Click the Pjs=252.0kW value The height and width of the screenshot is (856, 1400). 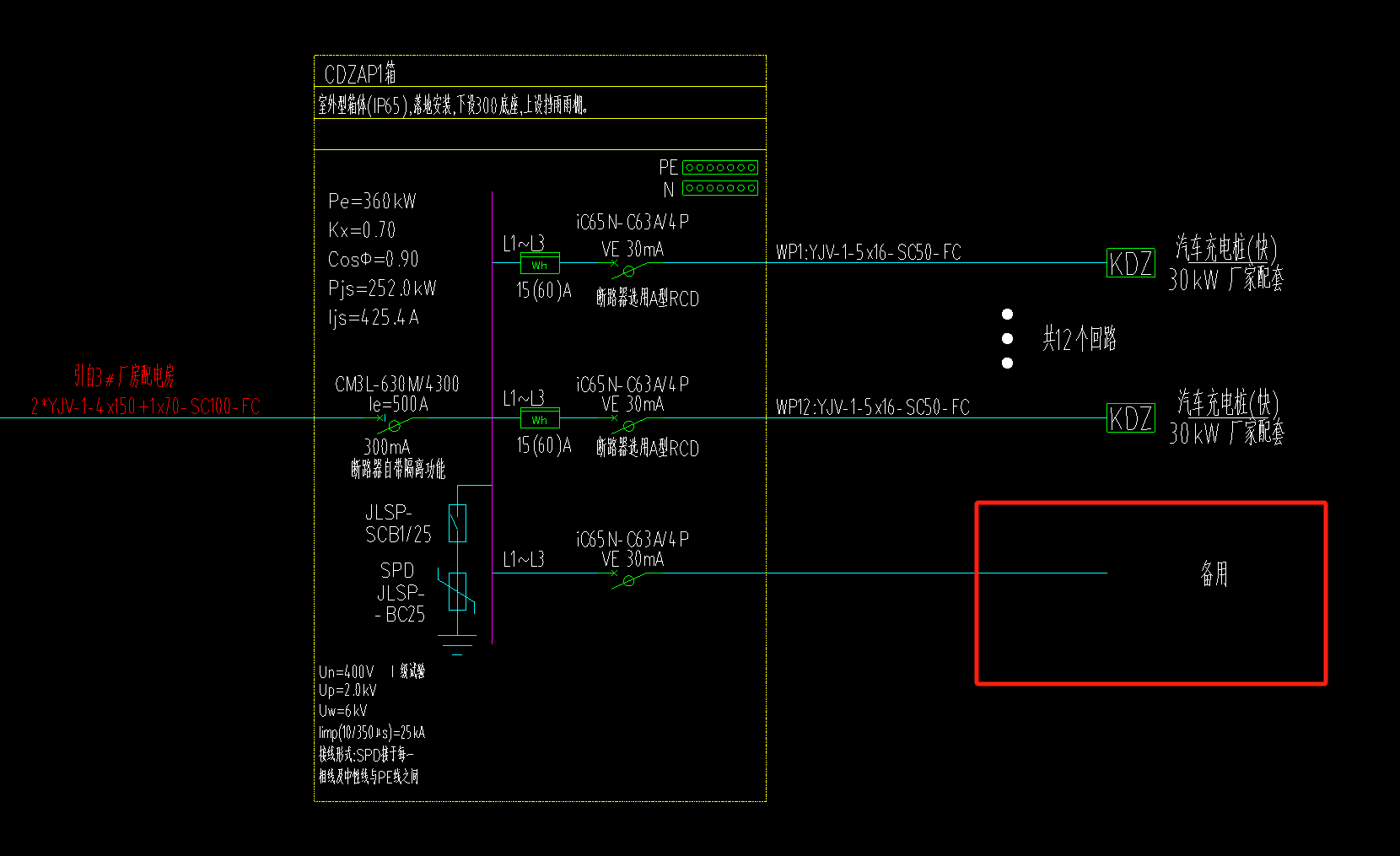pos(382,288)
